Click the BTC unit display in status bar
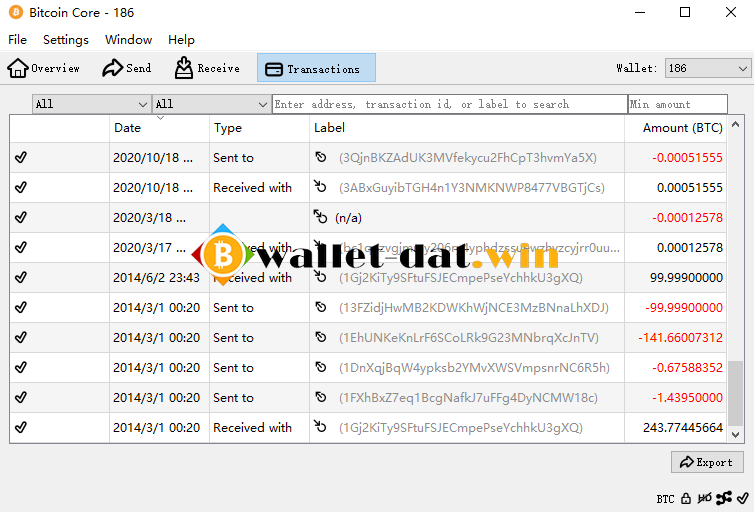 pyautogui.click(x=666, y=499)
